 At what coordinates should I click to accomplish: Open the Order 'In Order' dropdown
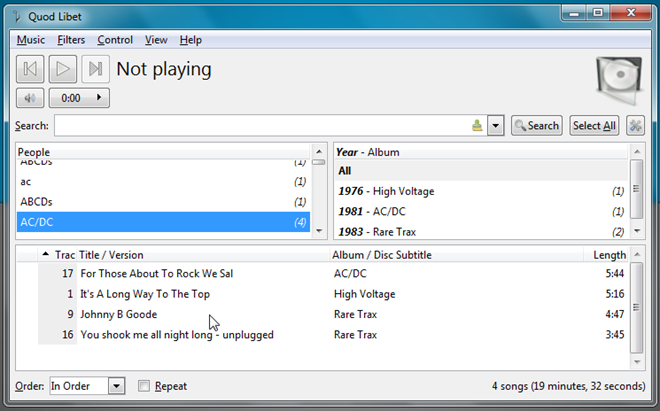coord(88,386)
